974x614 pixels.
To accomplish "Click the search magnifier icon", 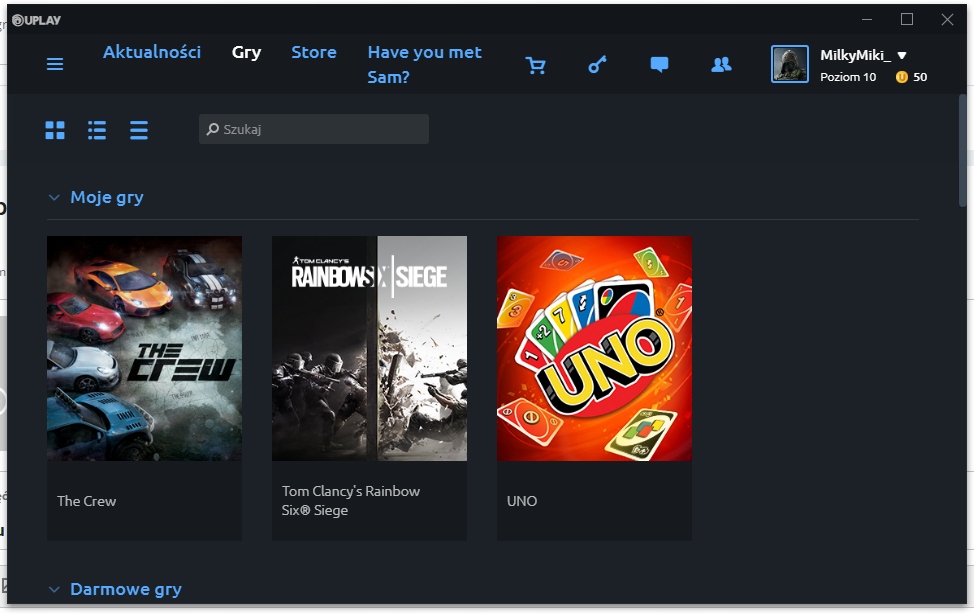I will pyautogui.click(x=212, y=129).
